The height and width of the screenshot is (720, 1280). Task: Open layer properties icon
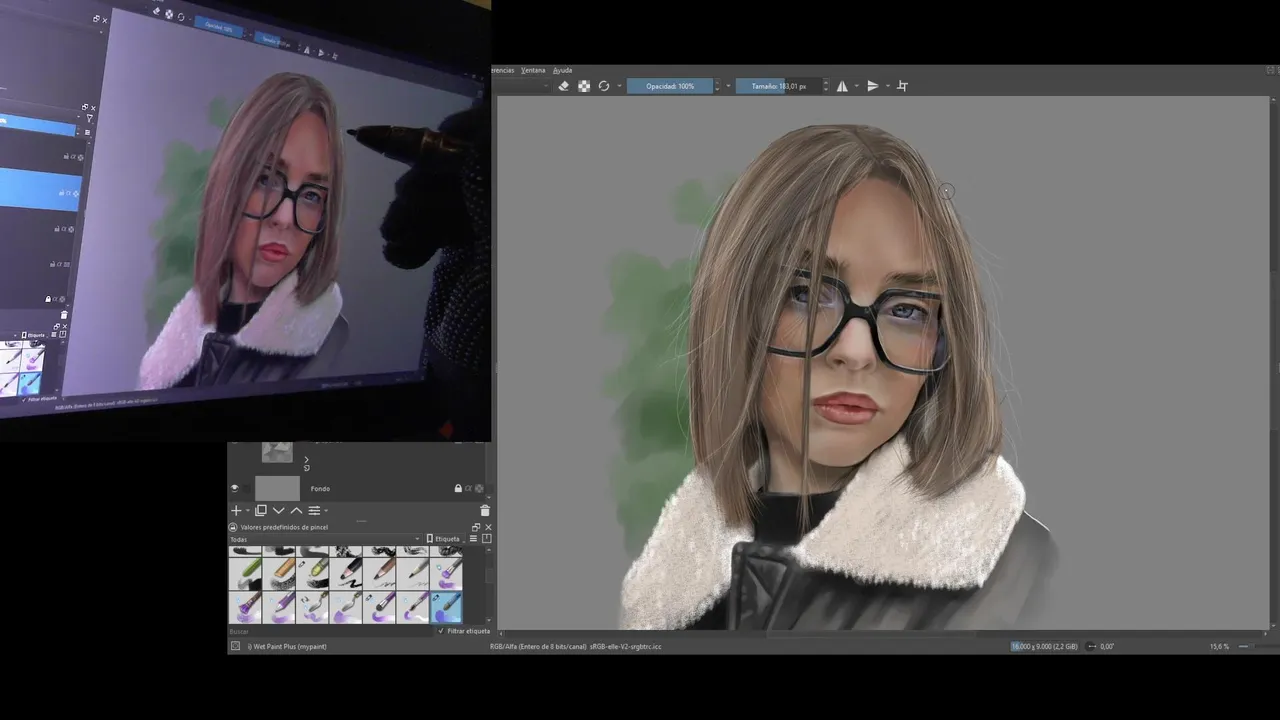314,511
